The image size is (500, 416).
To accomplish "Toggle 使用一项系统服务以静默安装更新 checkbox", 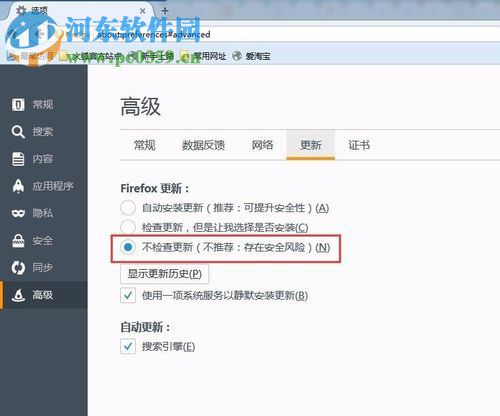I will (x=128, y=295).
